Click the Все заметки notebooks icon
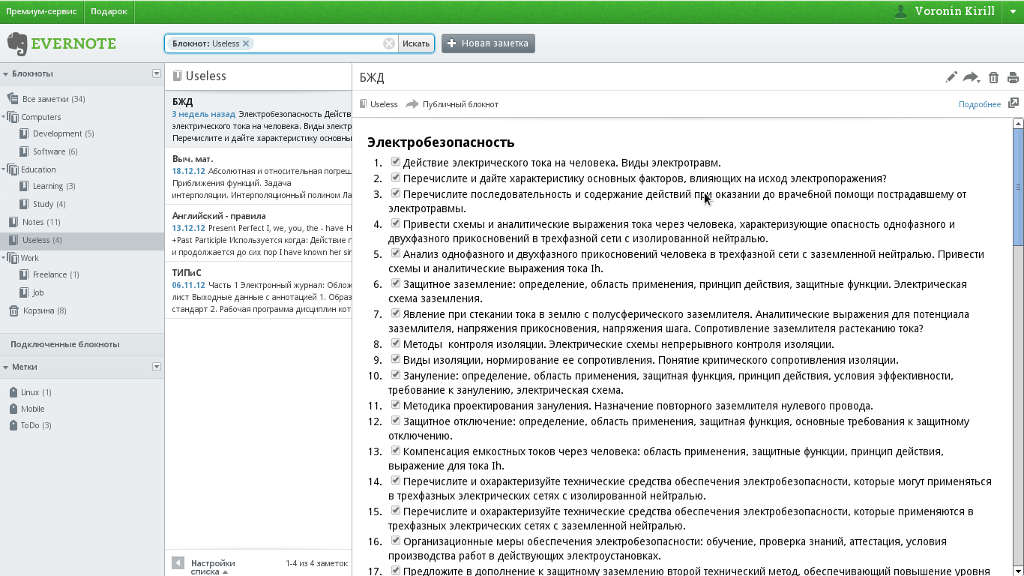Viewport: 1024px width, 576px height. click(x=12, y=99)
